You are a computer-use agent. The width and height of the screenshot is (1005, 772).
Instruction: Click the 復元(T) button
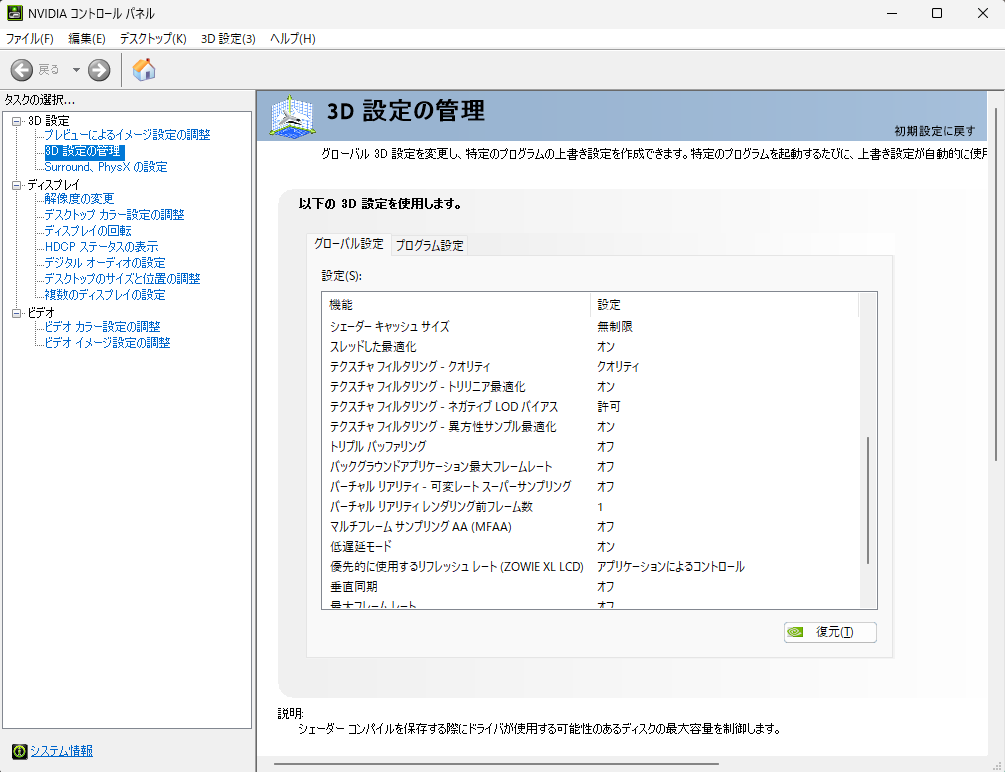830,632
